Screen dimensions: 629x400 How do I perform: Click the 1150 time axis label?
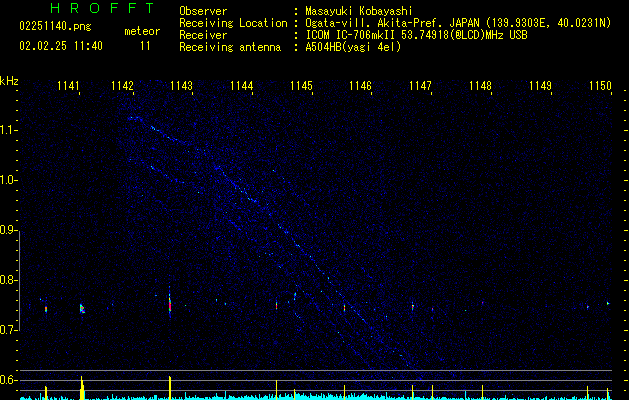pos(601,86)
